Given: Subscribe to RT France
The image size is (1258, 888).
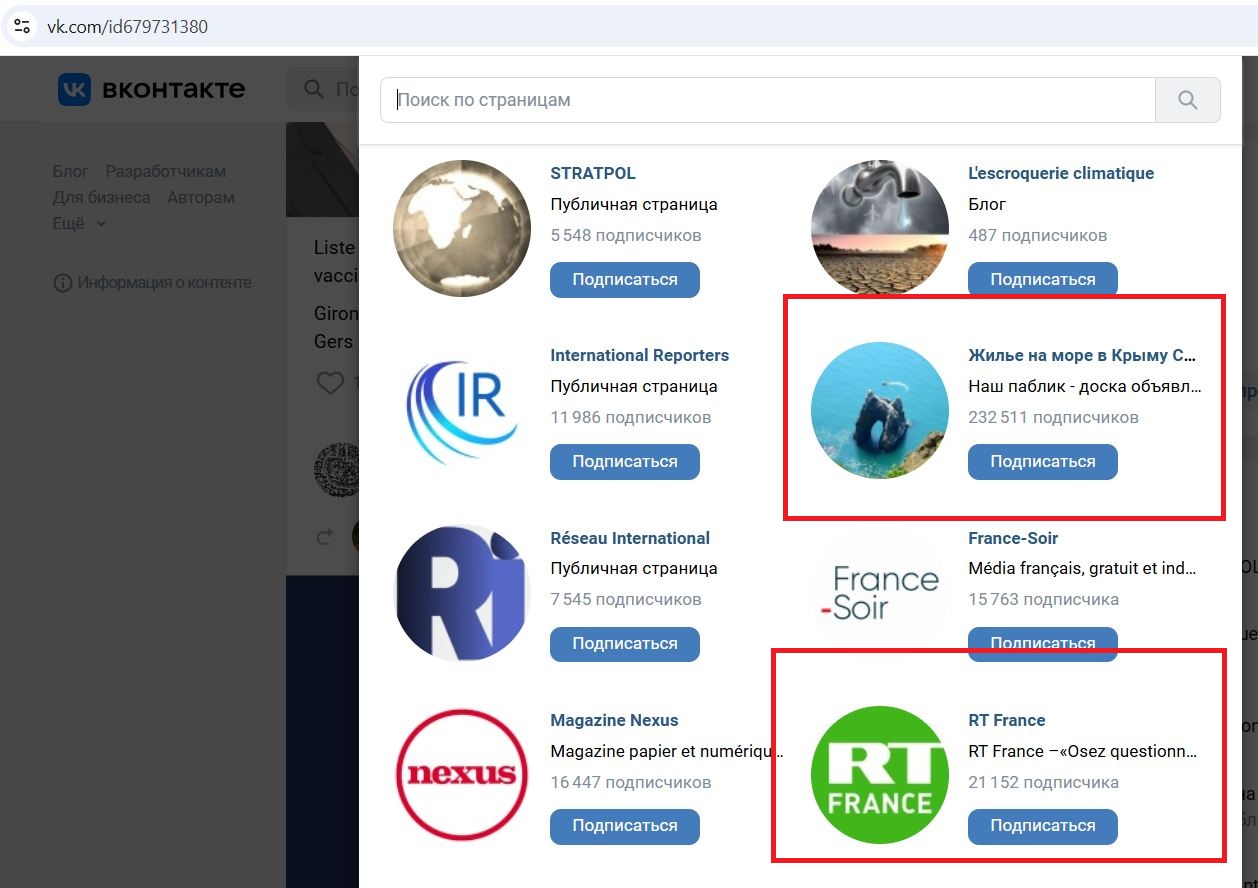Looking at the screenshot, I should click(x=1043, y=826).
